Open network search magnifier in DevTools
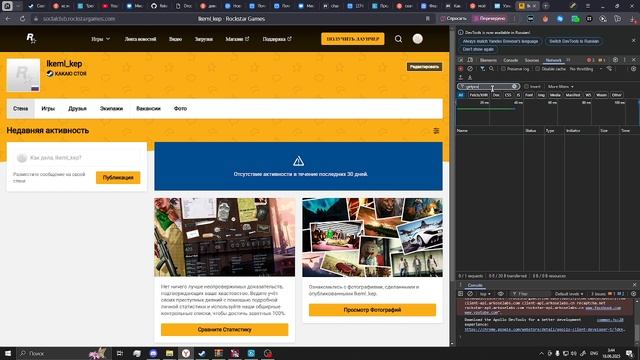Image resolution: width=640 pixels, height=360 pixels. [491, 69]
